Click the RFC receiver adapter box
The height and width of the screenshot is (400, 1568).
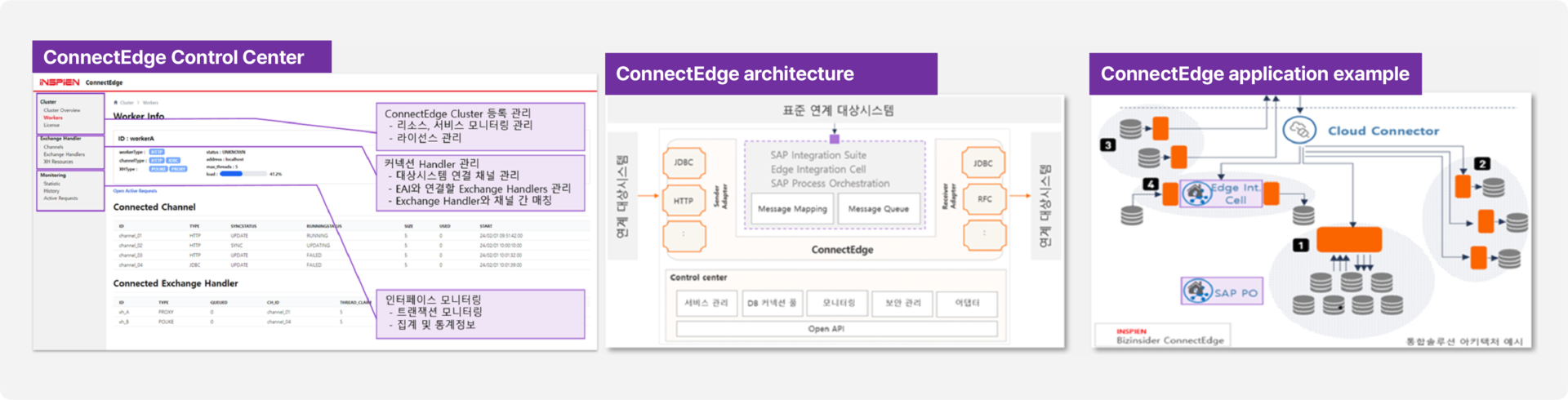[x=984, y=199]
